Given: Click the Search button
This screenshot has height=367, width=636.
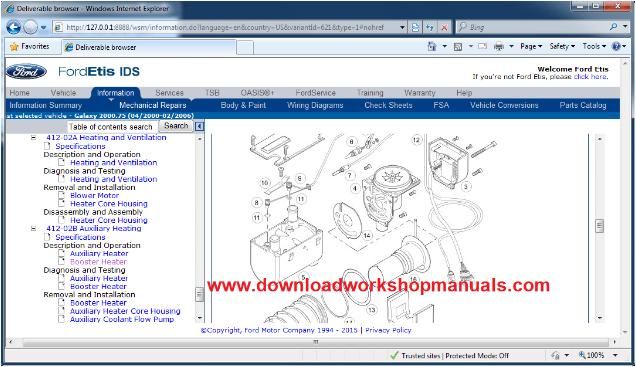Looking at the screenshot, I should [176, 126].
